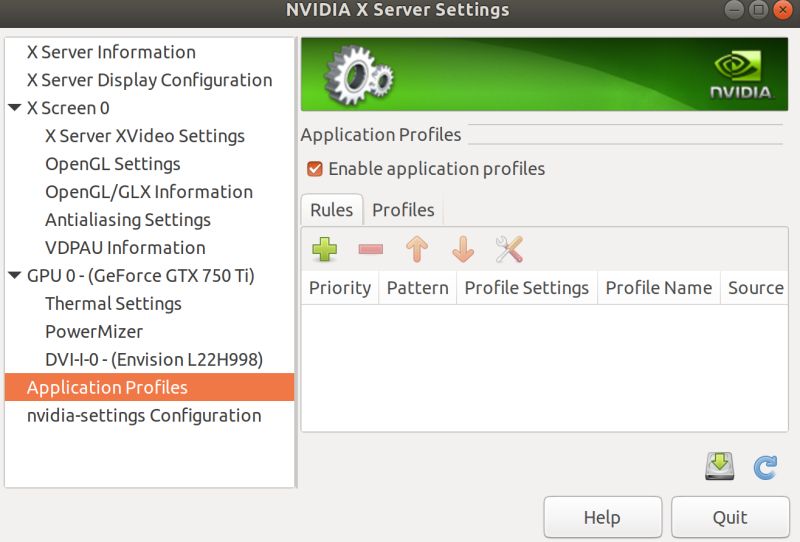
Task: Select Antialiasing Settings
Action: click(128, 220)
